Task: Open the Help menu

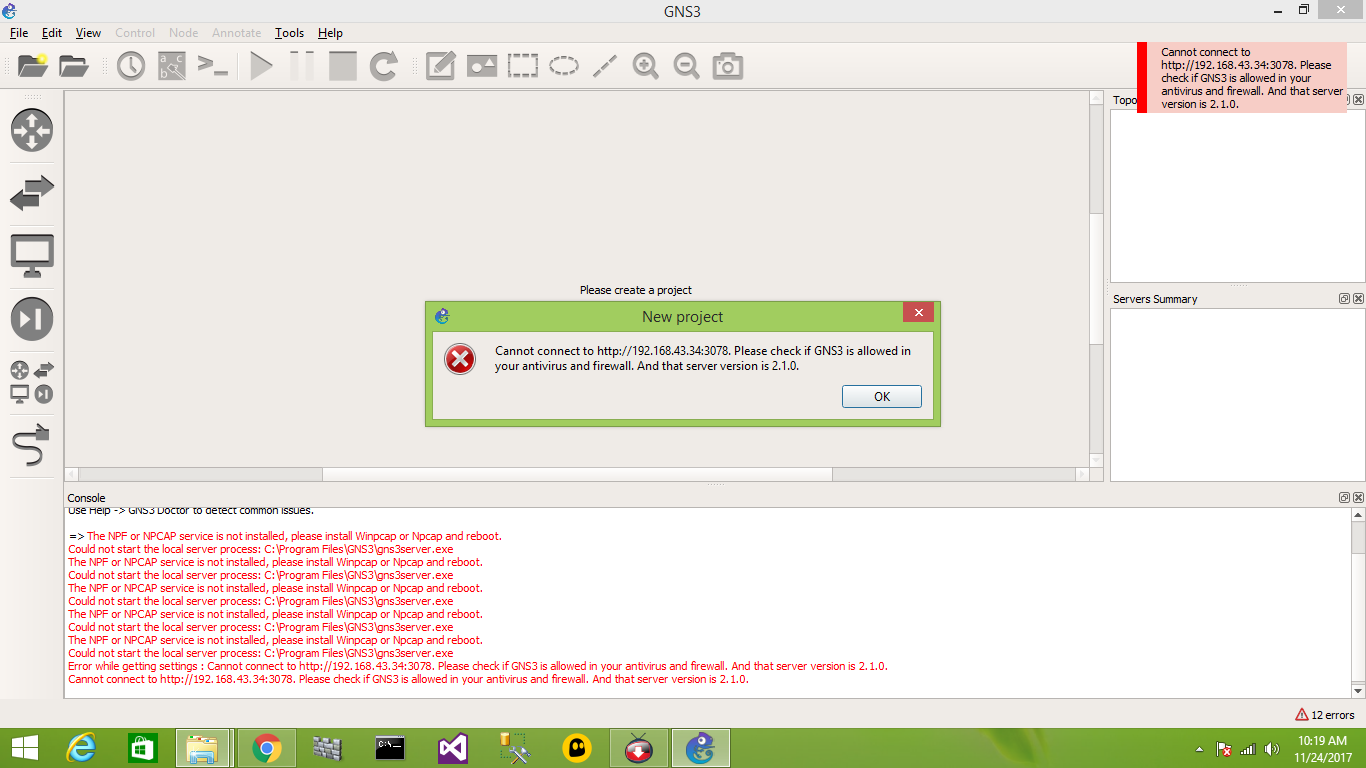Action: coord(330,33)
